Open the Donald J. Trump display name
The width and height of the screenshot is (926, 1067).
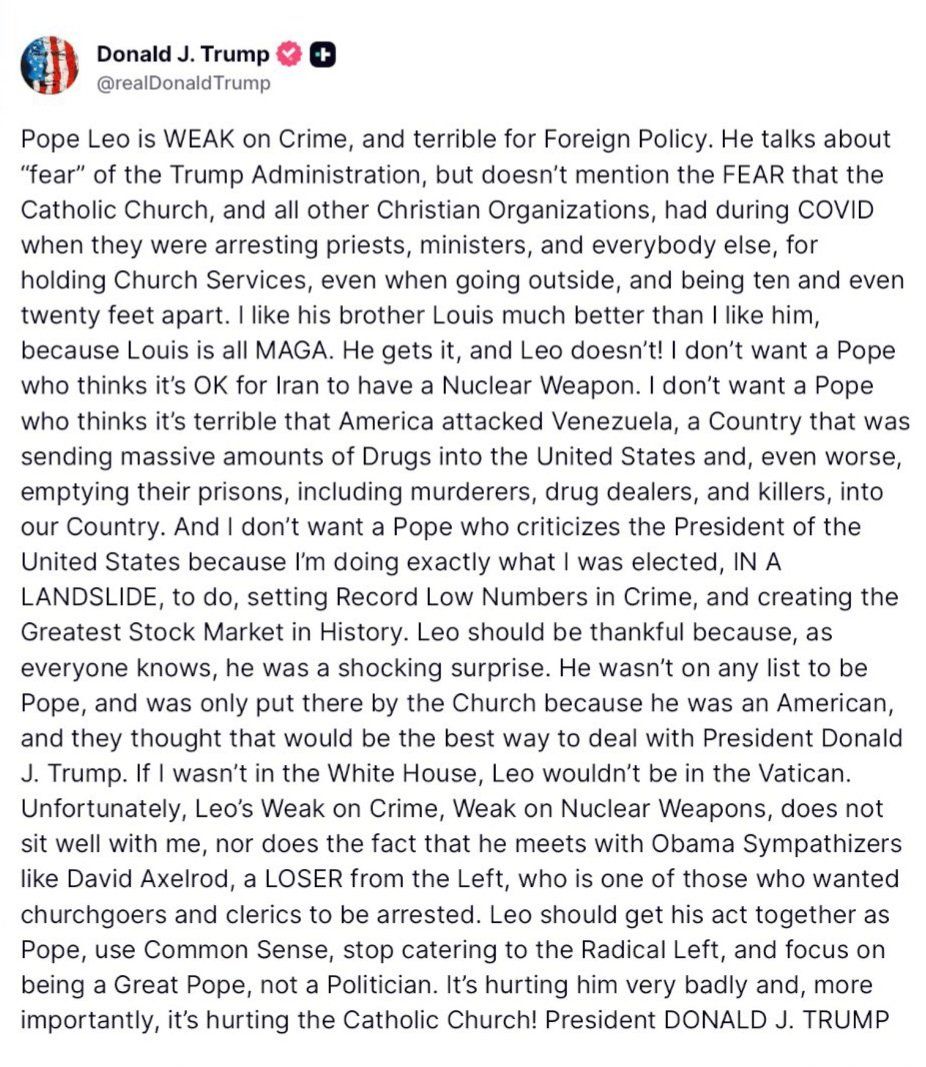[x=183, y=54]
